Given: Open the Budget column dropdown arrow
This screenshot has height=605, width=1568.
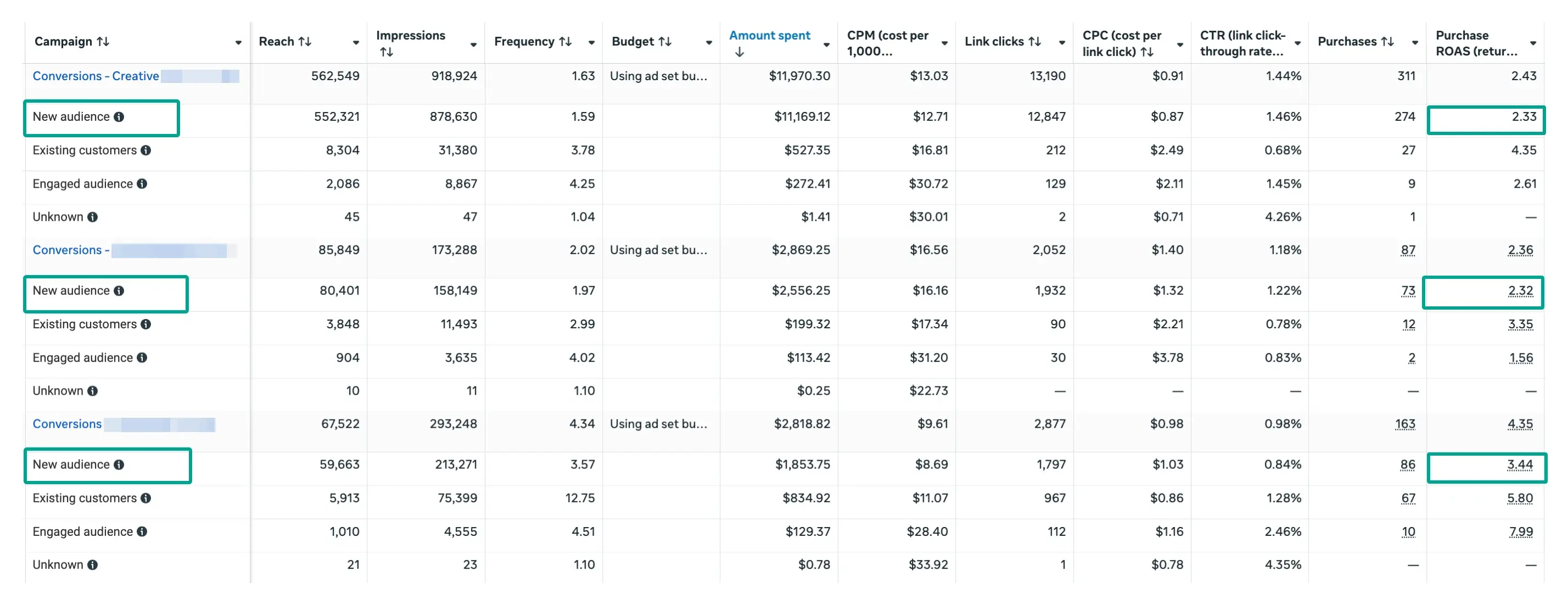Looking at the screenshot, I should point(709,43).
